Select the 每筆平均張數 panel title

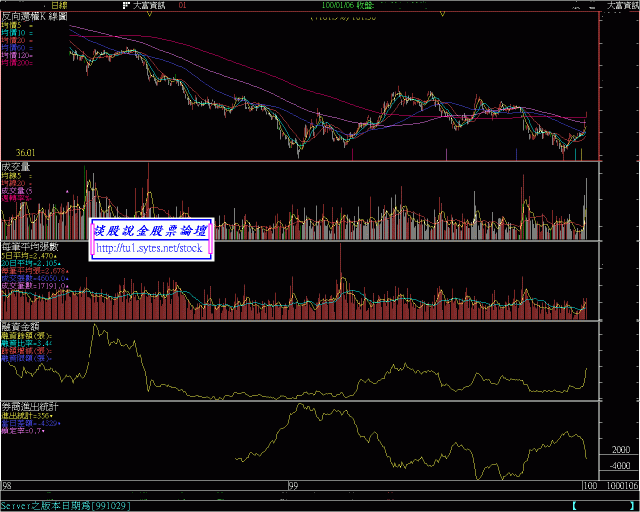click(30, 247)
